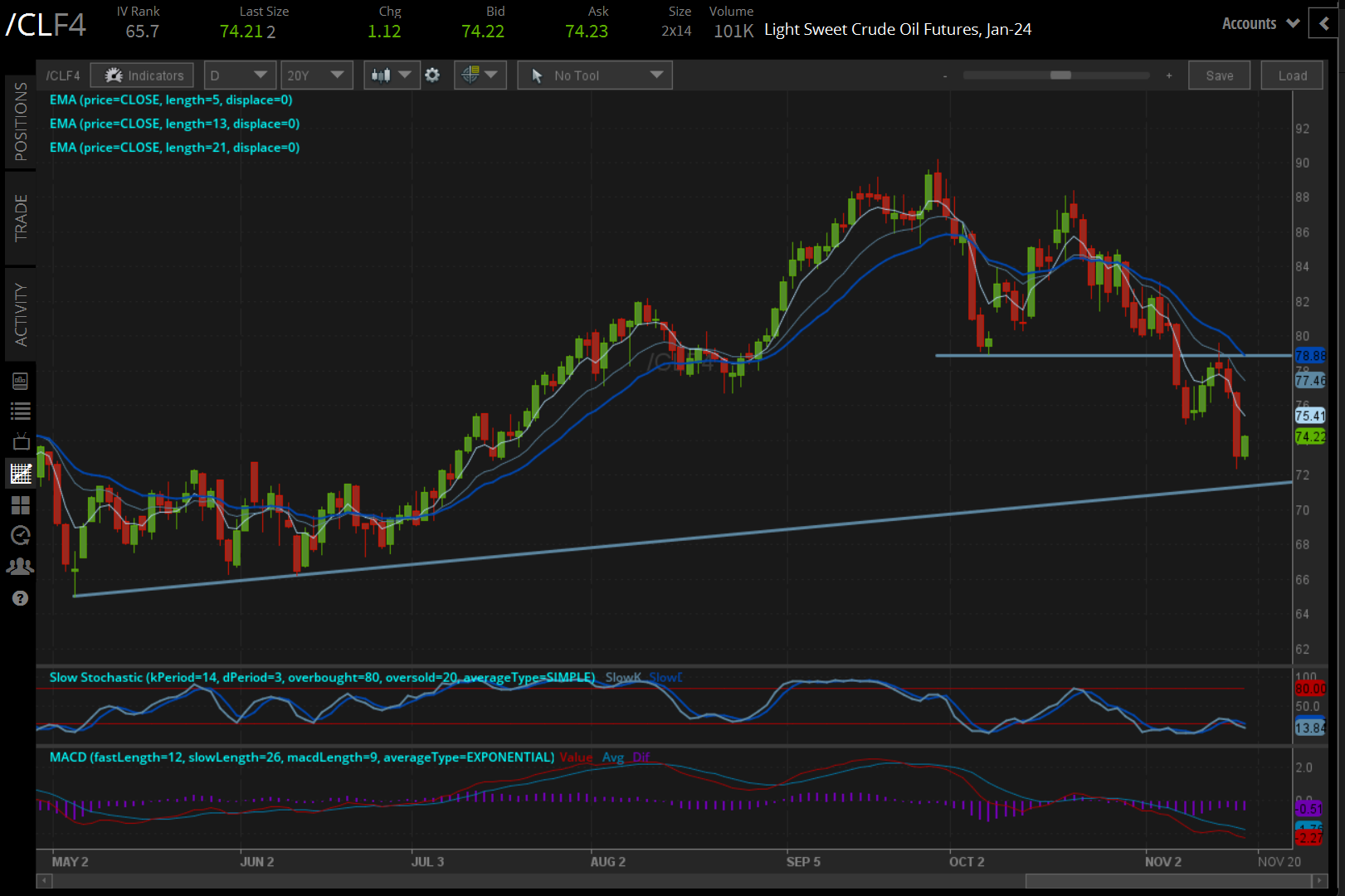Open the list view icon in sidebar
The height and width of the screenshot is (896, 1345).
coord(20,411)
